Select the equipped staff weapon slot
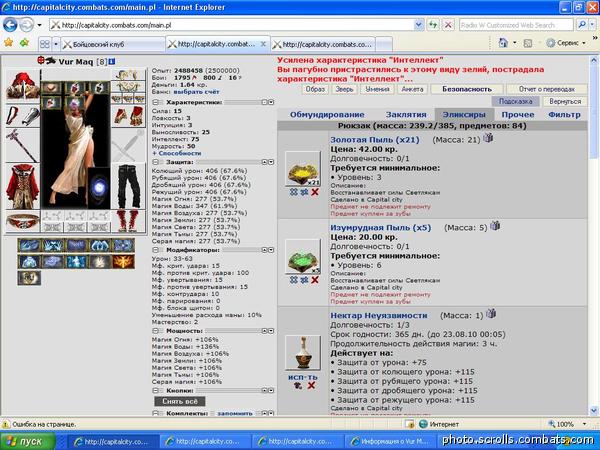The width and height of the screenshot is (600, 450). [23, 145]
